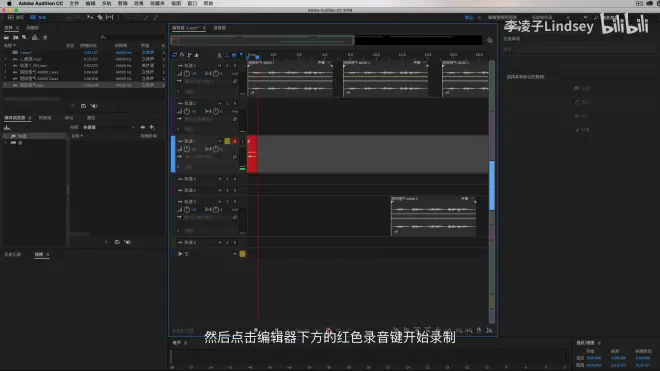Click the zoom full star icon beside navigator
This screenshot has width=660, height=371.
(x=490, y=40)
